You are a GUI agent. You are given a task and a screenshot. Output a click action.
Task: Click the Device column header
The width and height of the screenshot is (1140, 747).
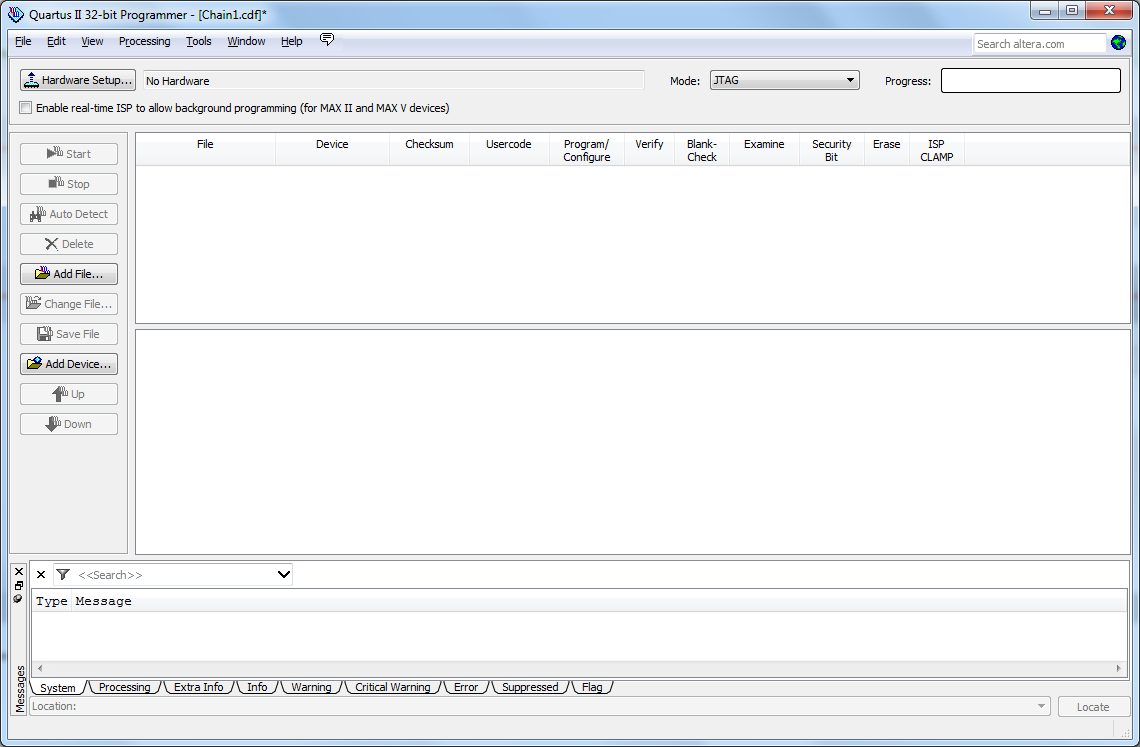point(332,150)
